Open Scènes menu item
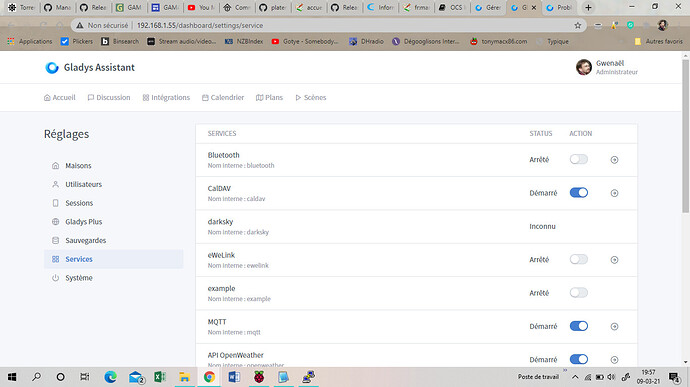 tap(311, 98)
